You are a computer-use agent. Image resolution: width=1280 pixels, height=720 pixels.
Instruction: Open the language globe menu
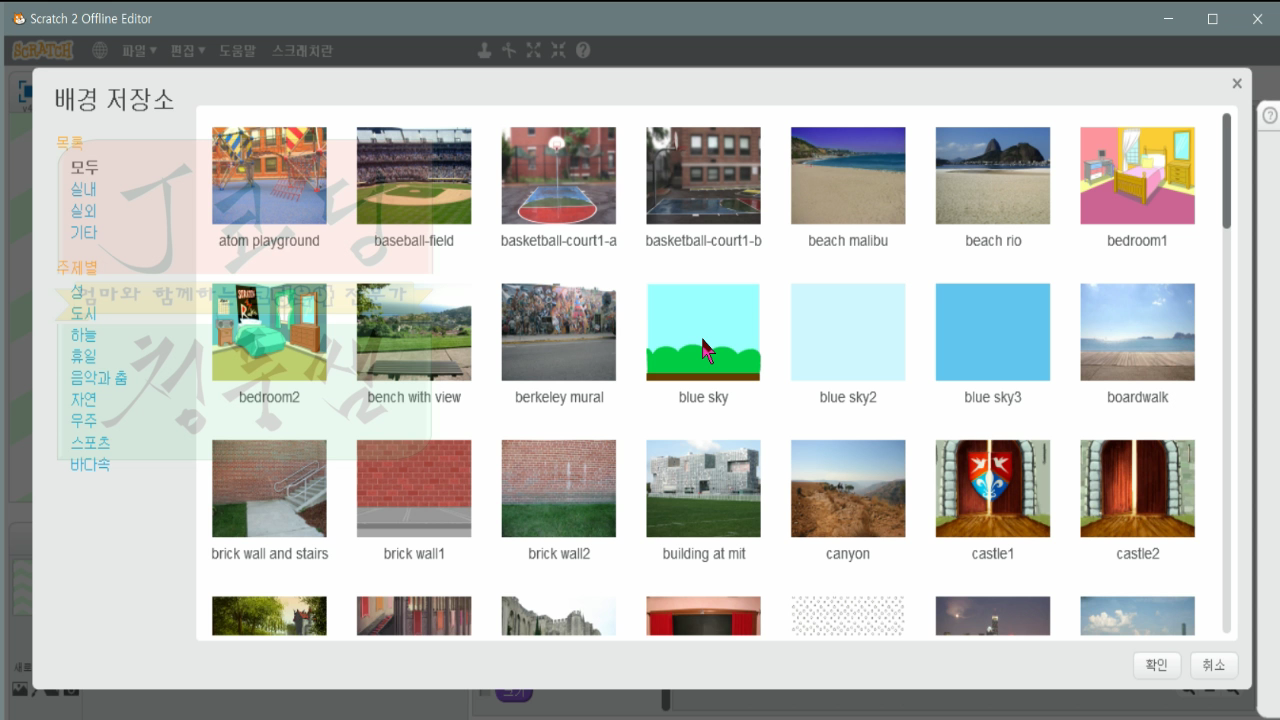point(100,50)
